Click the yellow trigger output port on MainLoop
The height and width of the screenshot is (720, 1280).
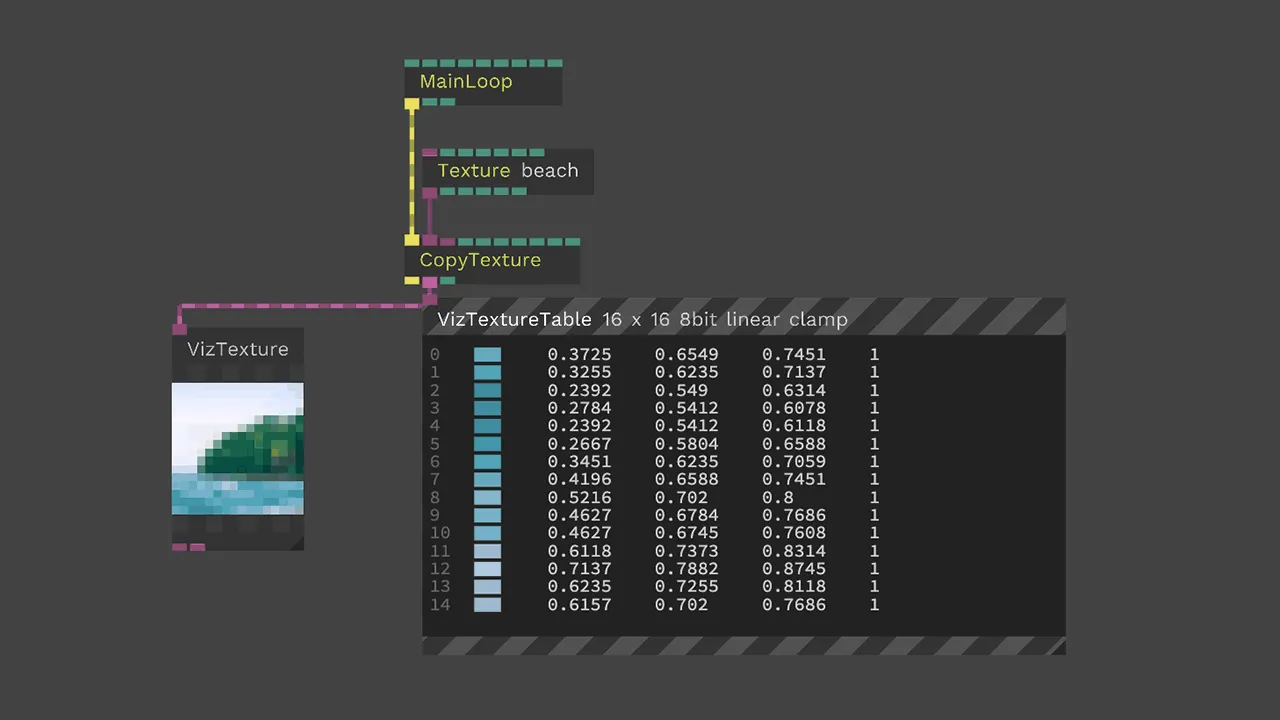click(412, 103)
